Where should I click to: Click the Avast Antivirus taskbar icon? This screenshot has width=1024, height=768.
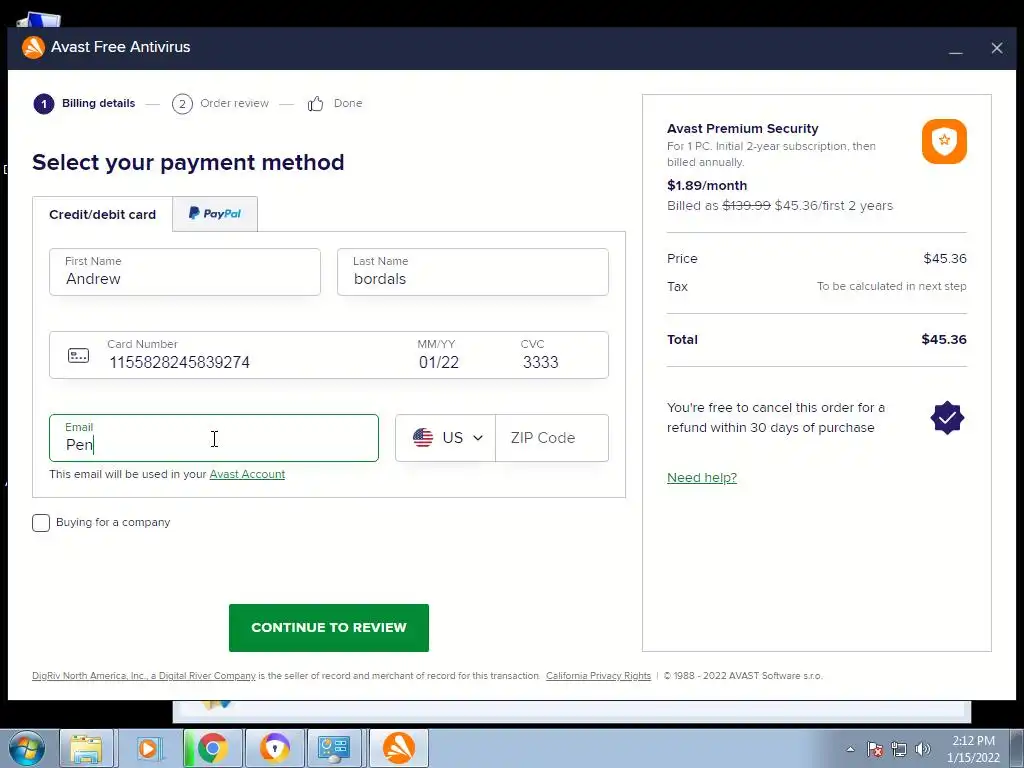tap(398, 748)
